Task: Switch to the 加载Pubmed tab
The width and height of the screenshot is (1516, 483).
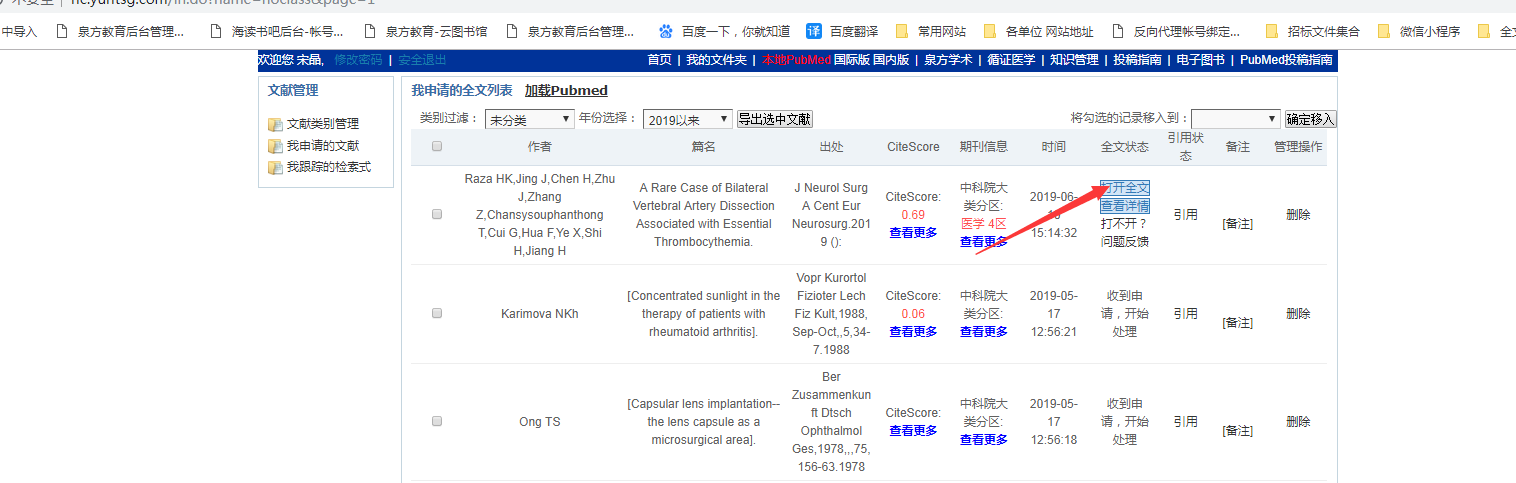Action: click(566, 91)
